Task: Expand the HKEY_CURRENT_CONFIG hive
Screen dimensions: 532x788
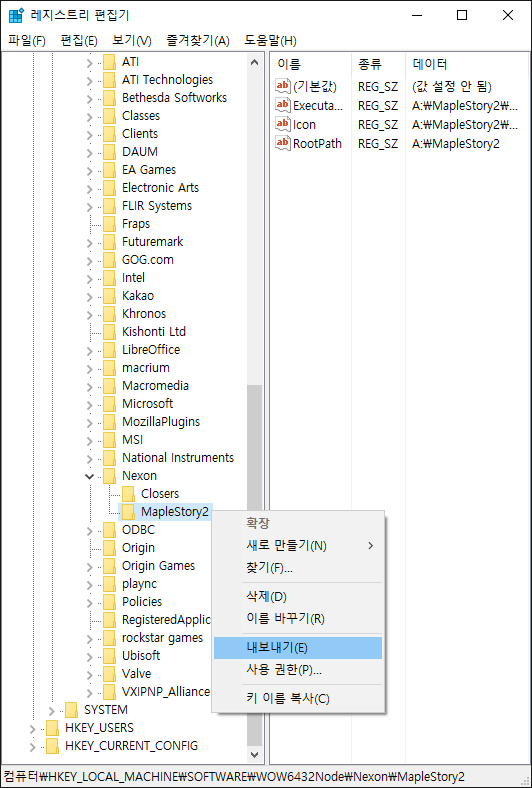Action: tap(32, 746)
